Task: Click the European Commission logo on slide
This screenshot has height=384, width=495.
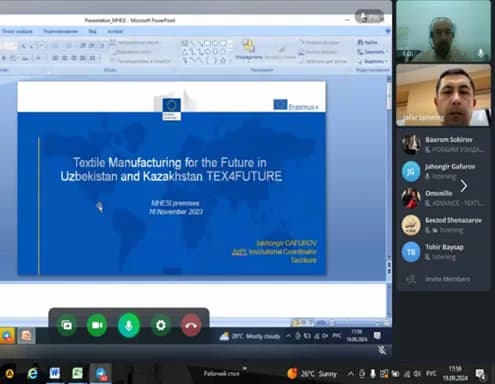Action: coord(171,109)
